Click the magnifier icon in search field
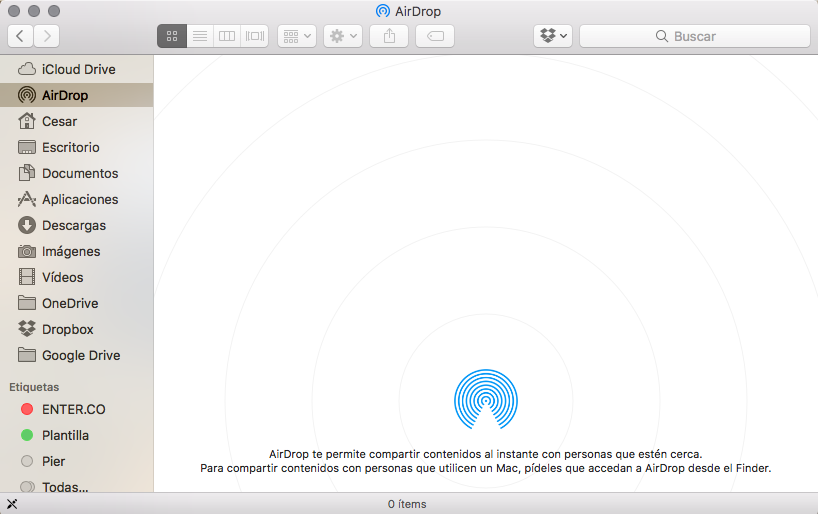The image size is (818, 514). click(x=661, y=36)
